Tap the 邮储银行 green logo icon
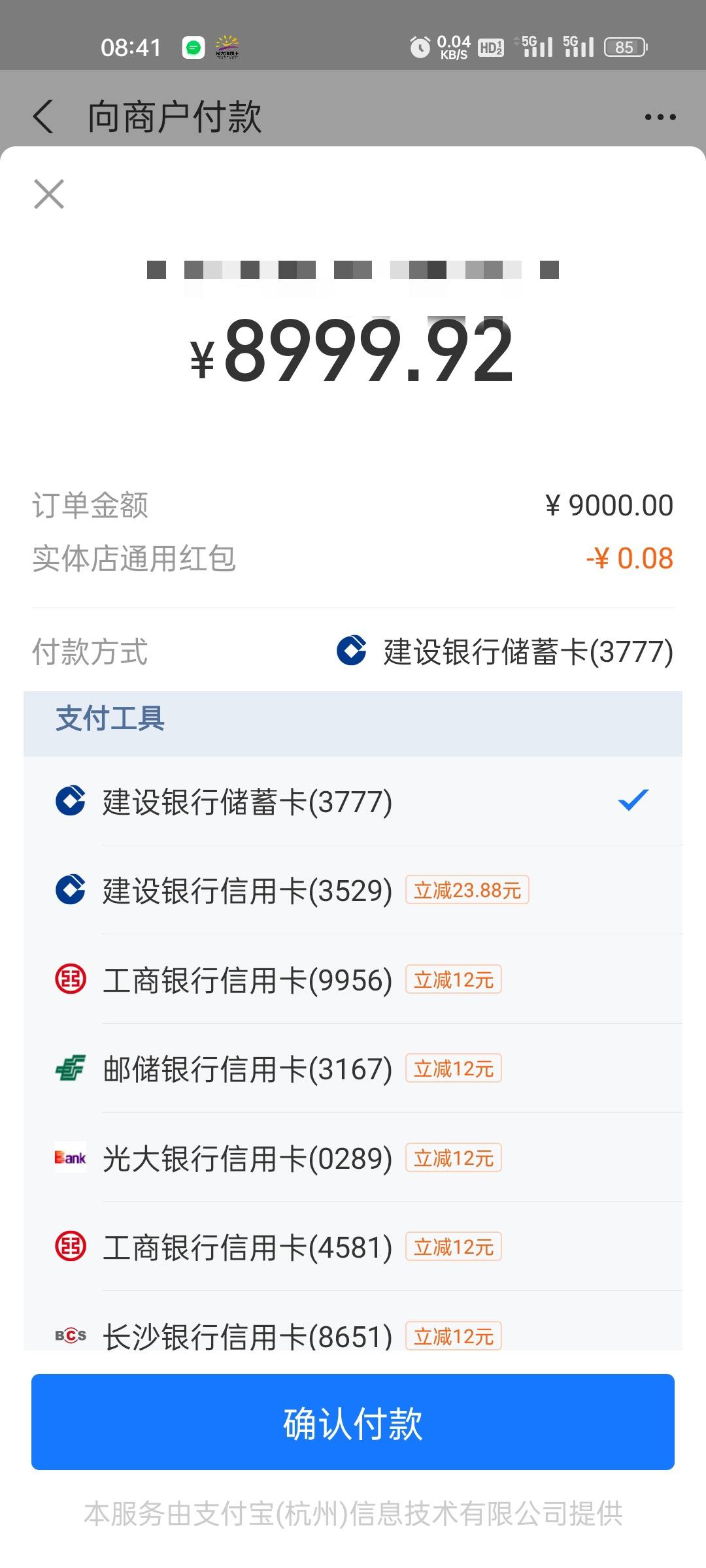The height and width of the screenshot is (1568, 706). [x=71, y=1068]
